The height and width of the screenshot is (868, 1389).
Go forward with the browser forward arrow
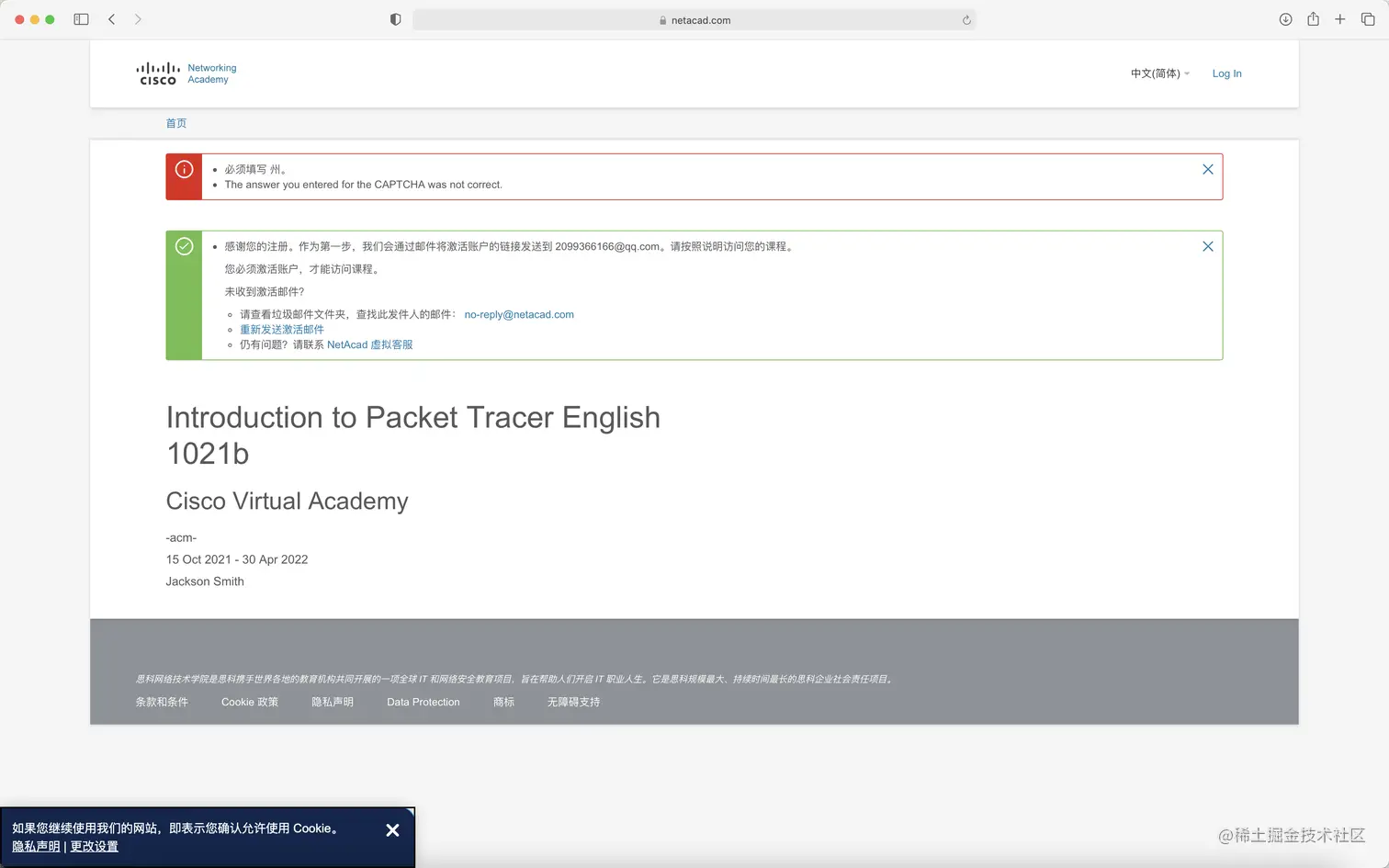(x=138, y=19)
